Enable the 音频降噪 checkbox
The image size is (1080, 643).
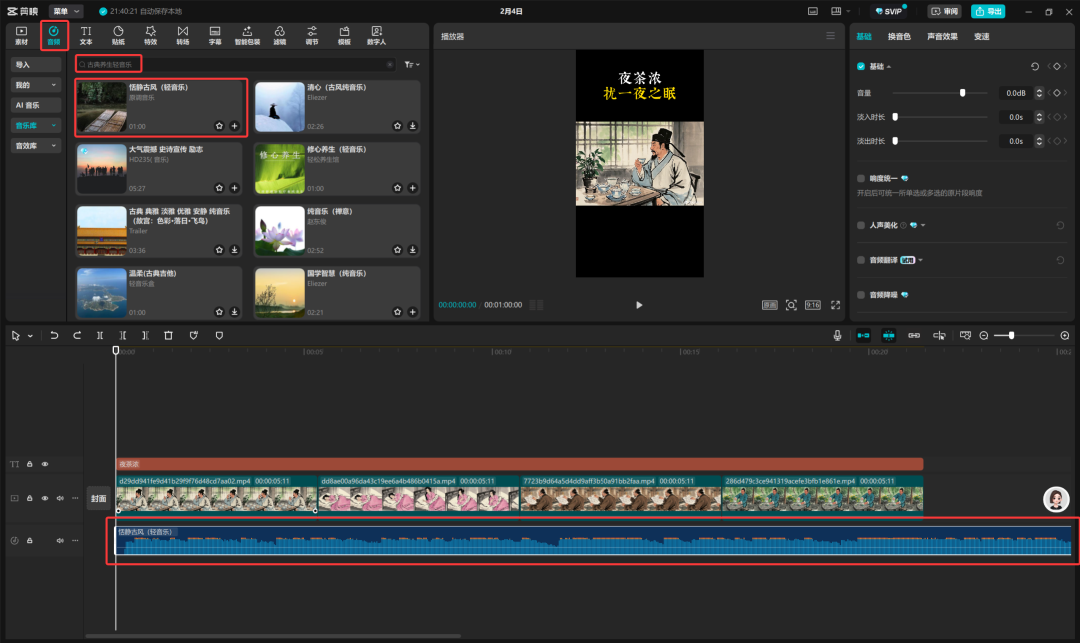[861, 295]
